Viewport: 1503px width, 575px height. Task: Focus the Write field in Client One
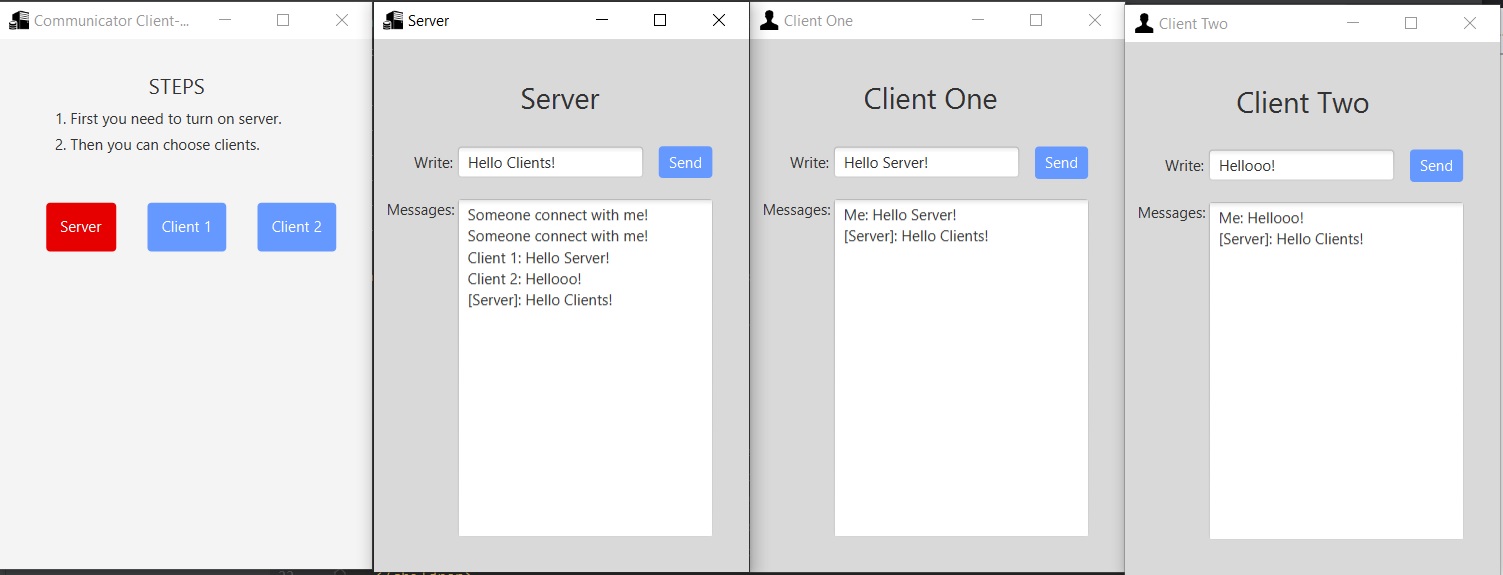[x=926, y=163]
